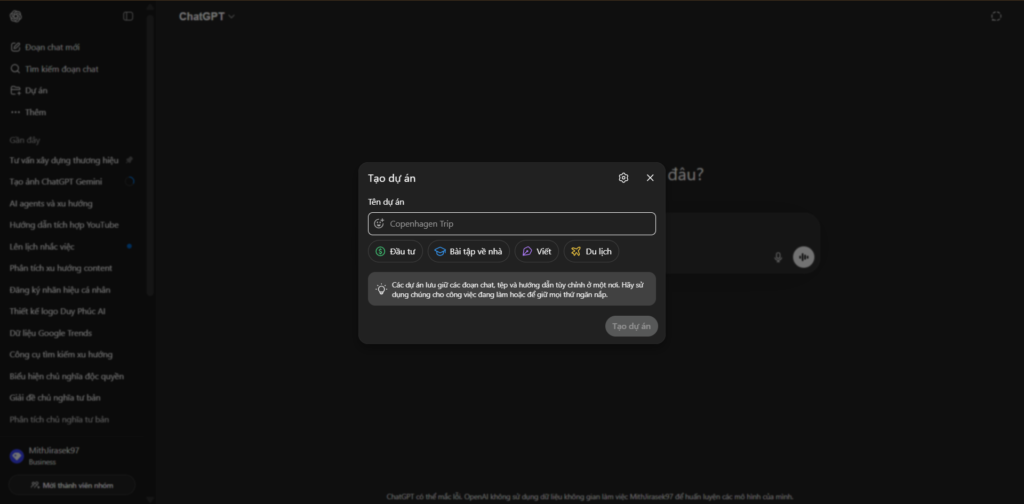Click the temporary chat icon at top right
Viewport: 1024px width, 504px height.
point(996,16)
